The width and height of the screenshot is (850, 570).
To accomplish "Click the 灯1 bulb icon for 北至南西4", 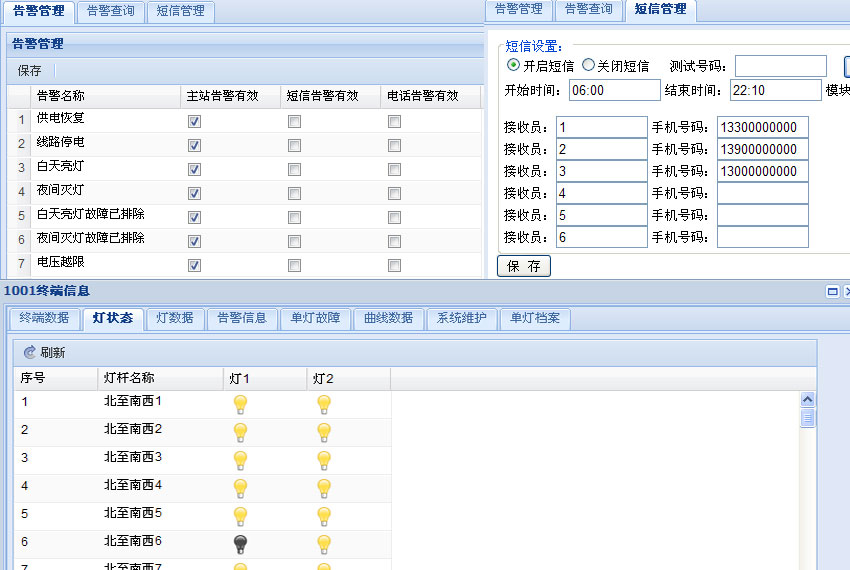I will [x=240, y=488].
